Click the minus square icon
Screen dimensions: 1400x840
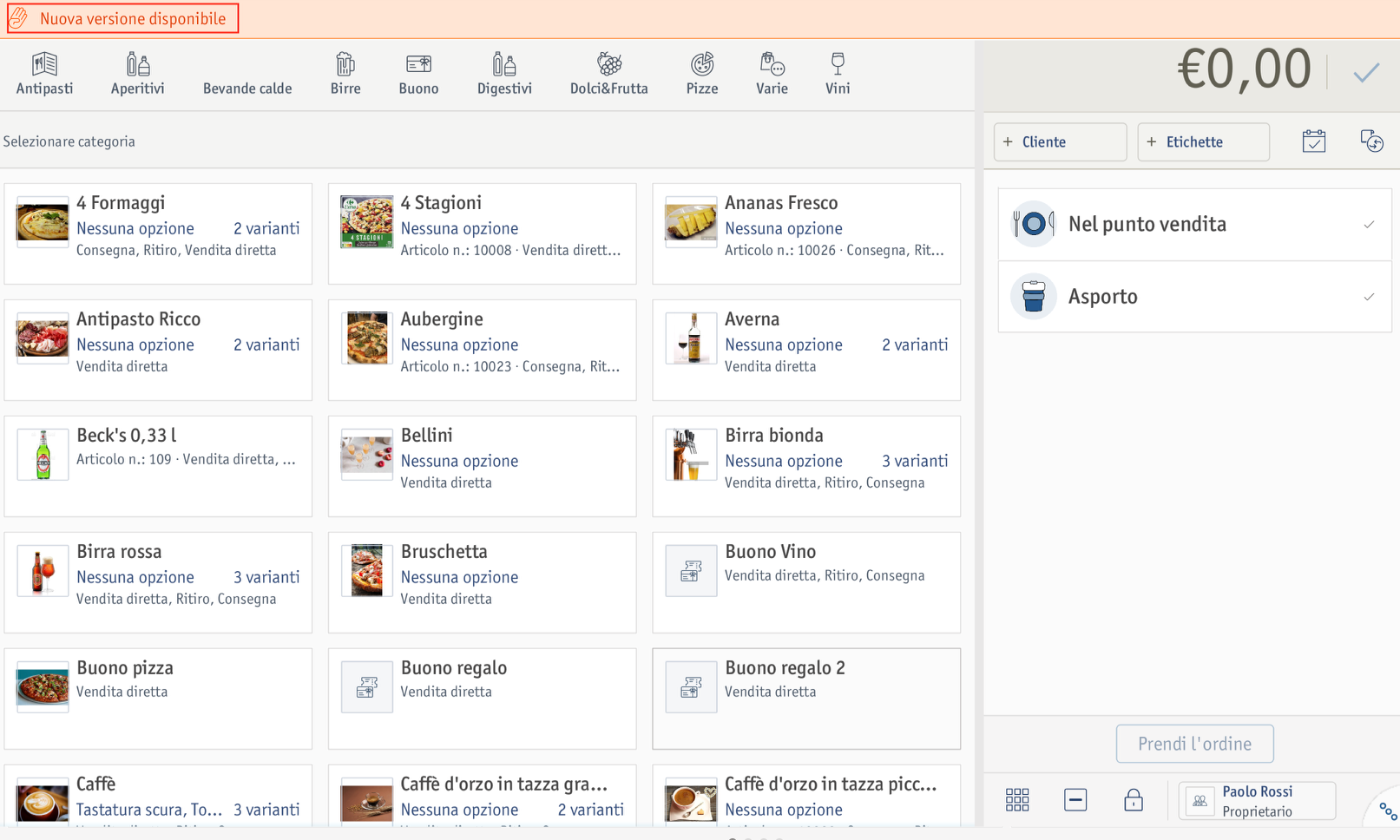1075,799
